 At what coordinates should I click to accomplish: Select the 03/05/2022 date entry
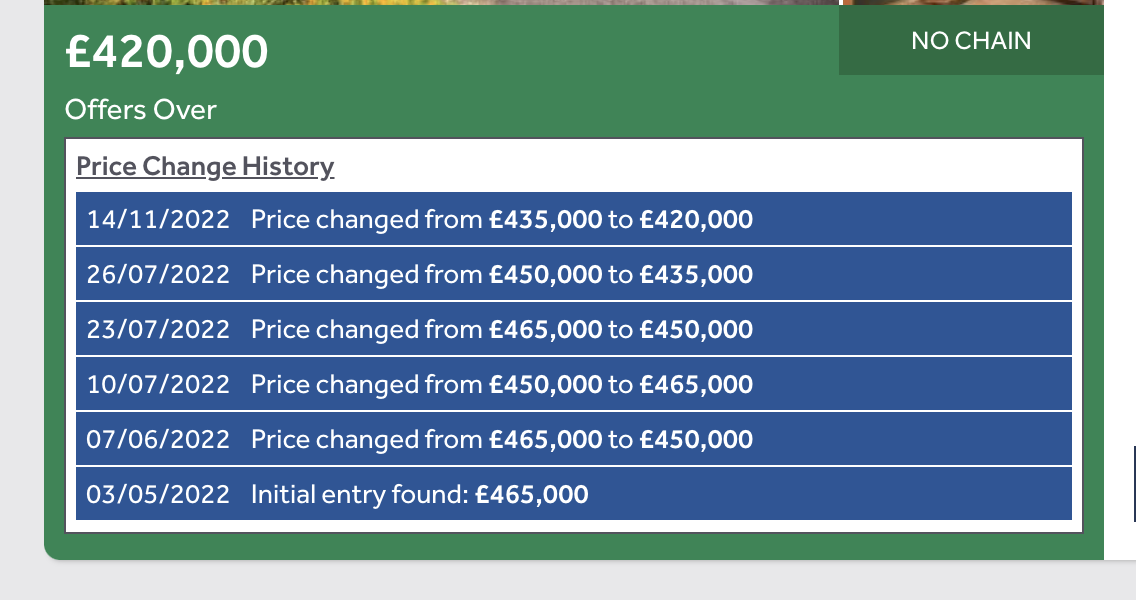(158, 495)
